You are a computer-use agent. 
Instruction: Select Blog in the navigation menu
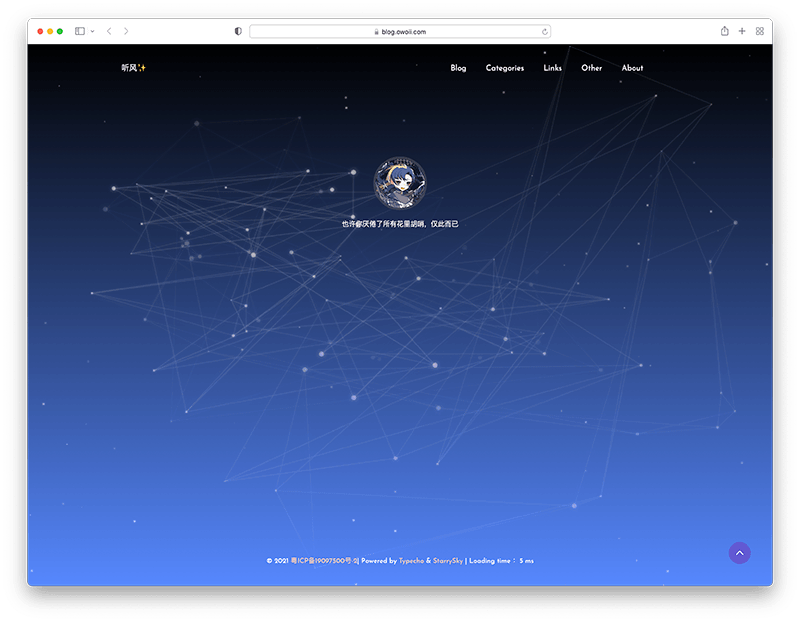pos(458,68)
